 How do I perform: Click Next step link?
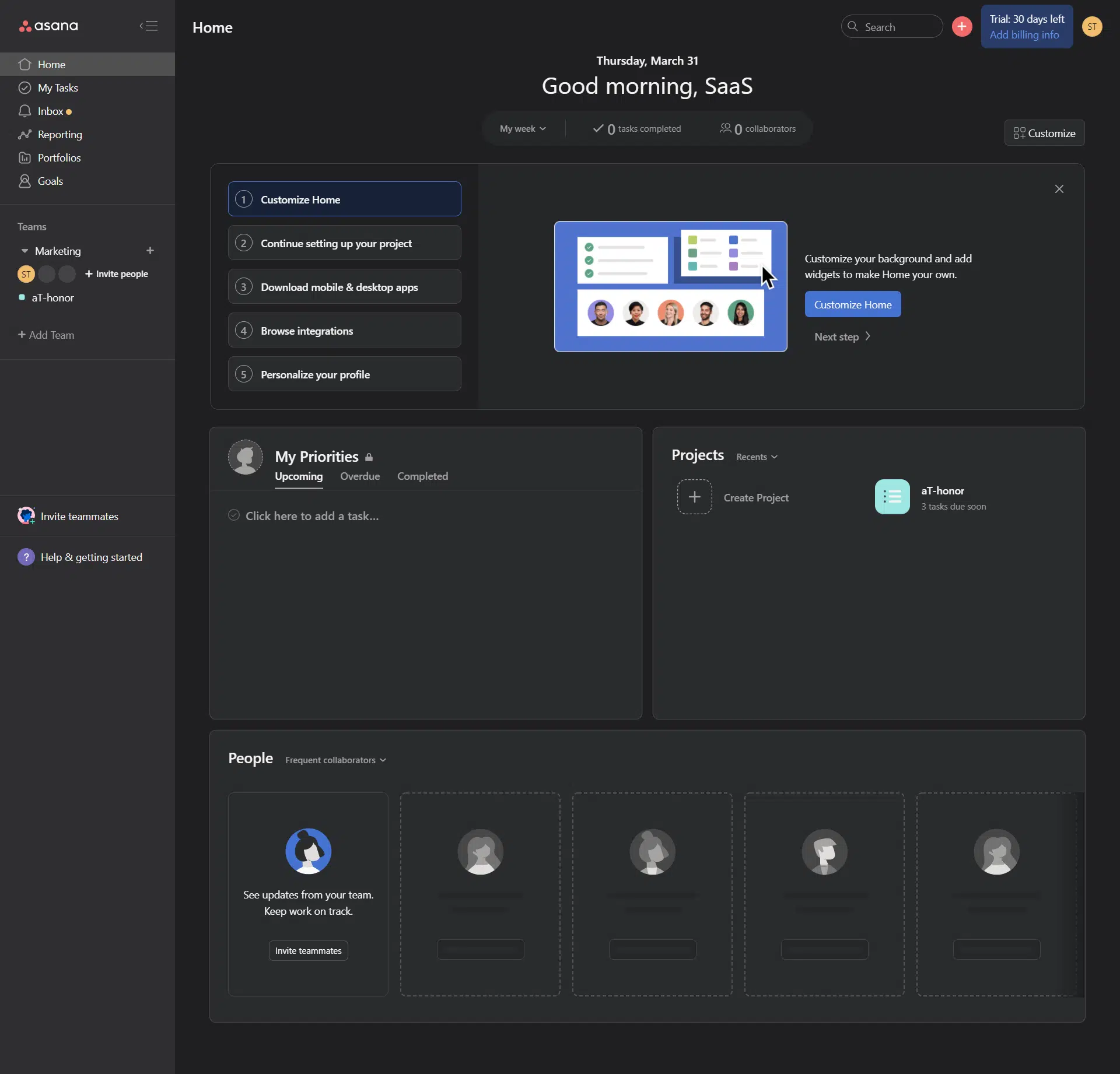(842, 336)
